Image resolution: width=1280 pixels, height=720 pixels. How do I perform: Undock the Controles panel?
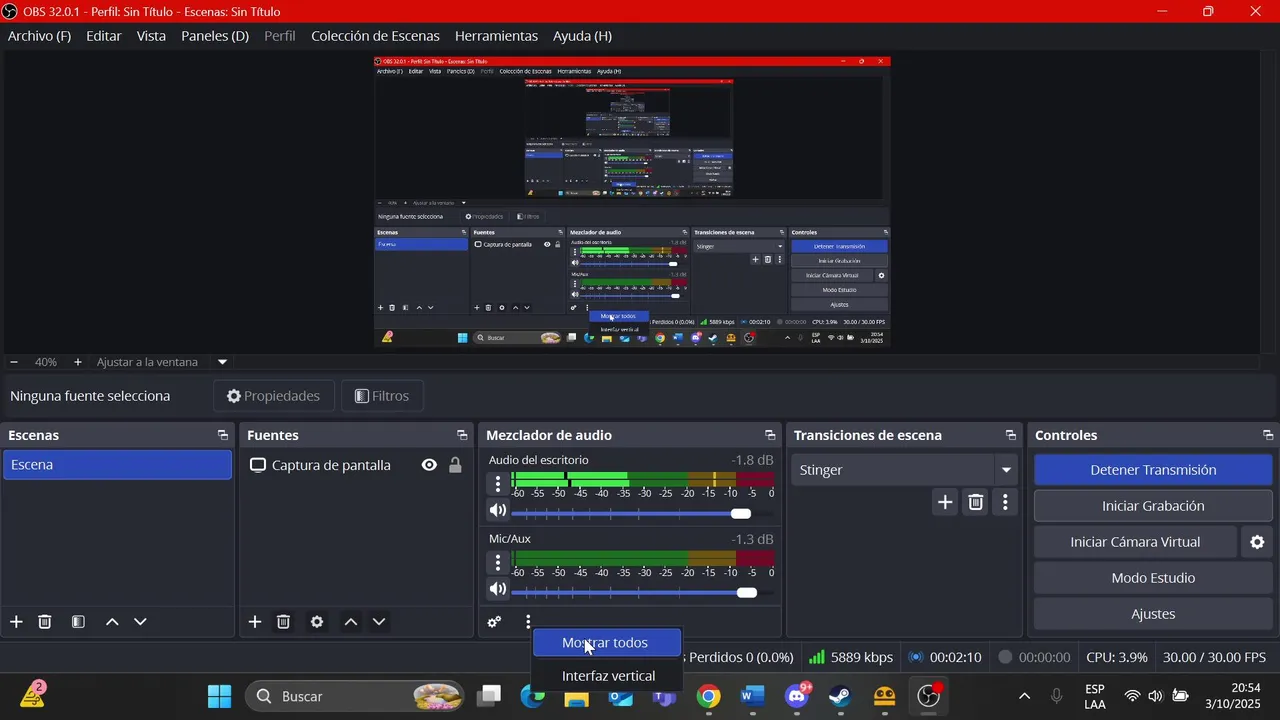click(1268, 435)
